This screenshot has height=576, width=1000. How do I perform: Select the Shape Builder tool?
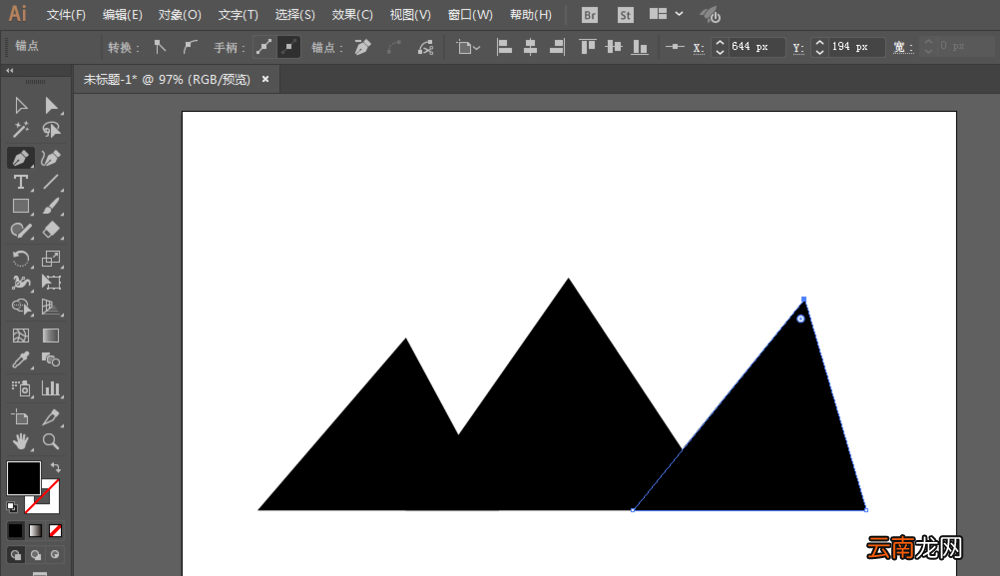[x=20, y=307]
